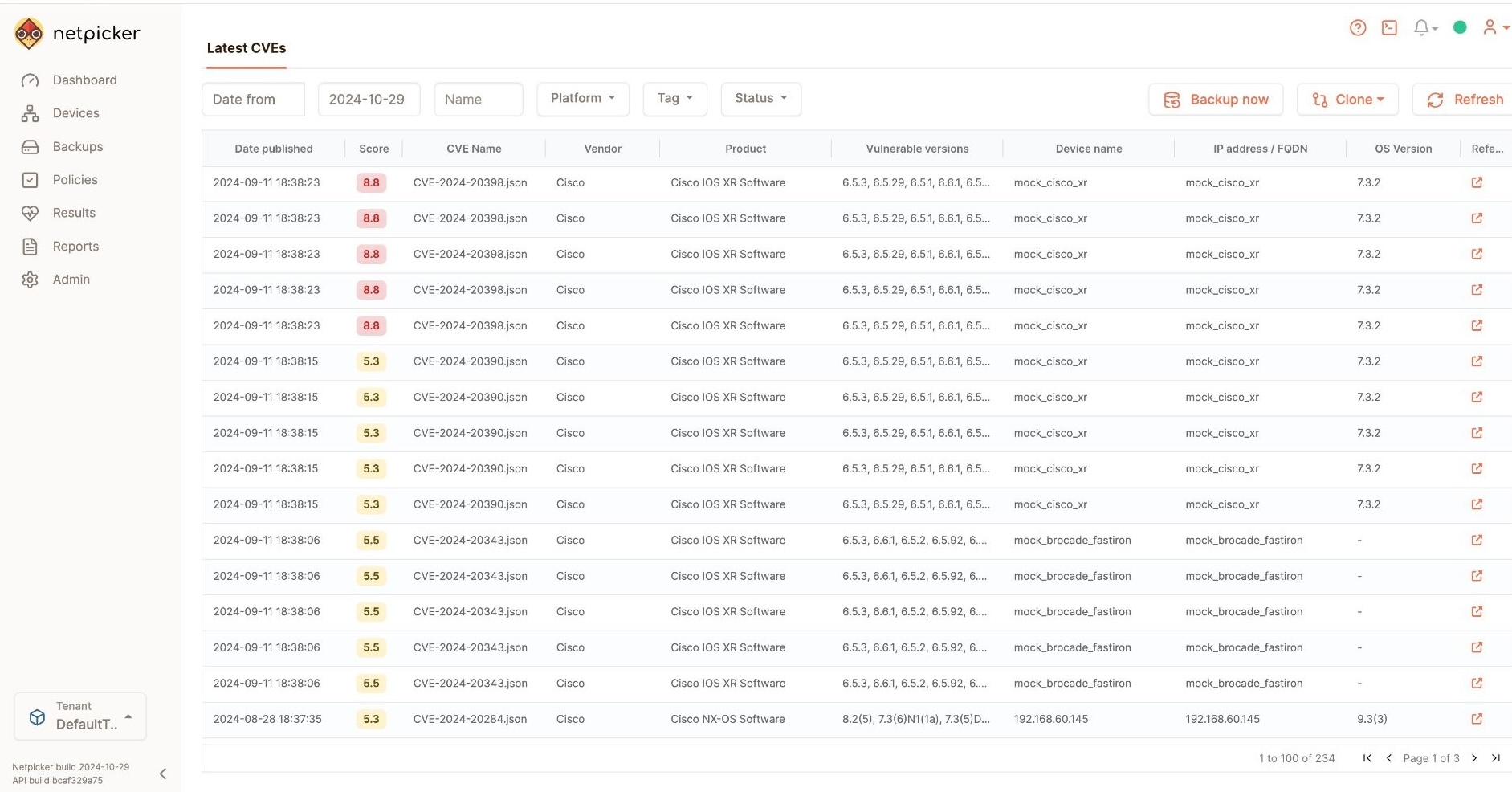This screenshot has height=792, width=1512.
Task: Open the Status filter dropdown
Action: 760,98
